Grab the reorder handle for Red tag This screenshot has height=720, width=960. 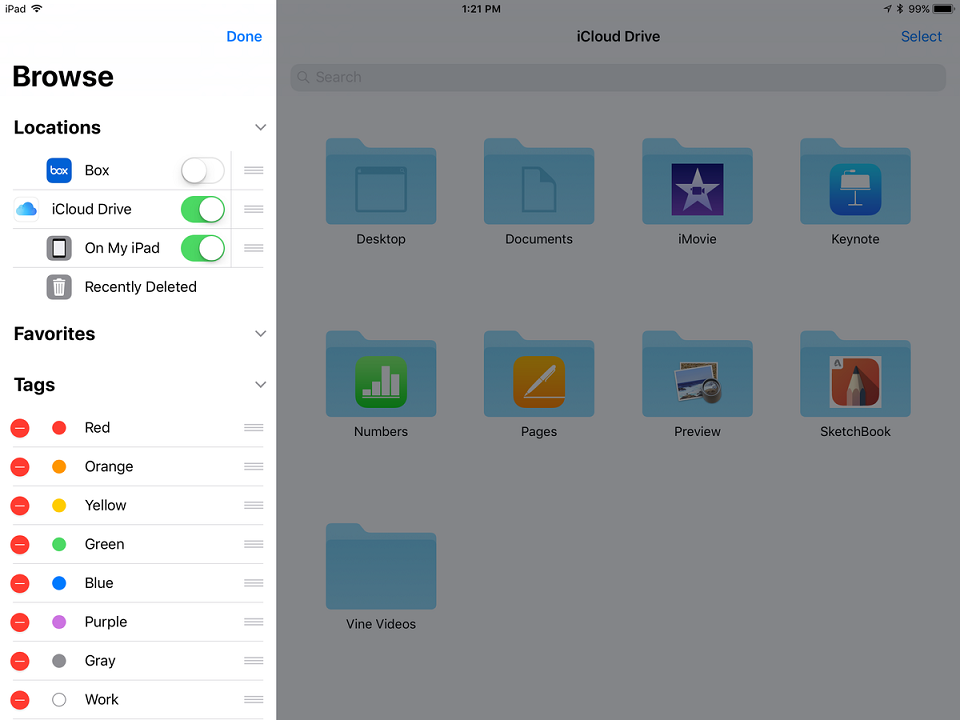tap(253, 427)
